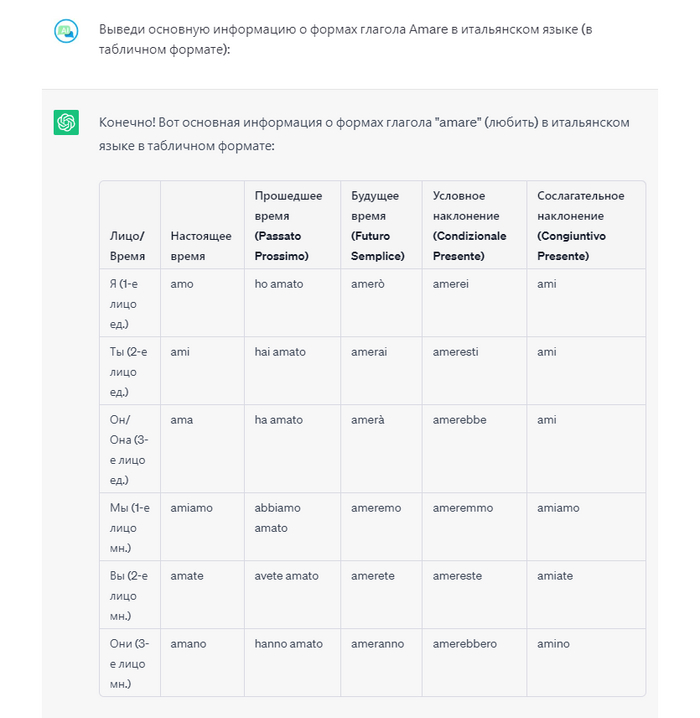
Task: Select the "amerò" table cell
Action: tap(369, 284)
